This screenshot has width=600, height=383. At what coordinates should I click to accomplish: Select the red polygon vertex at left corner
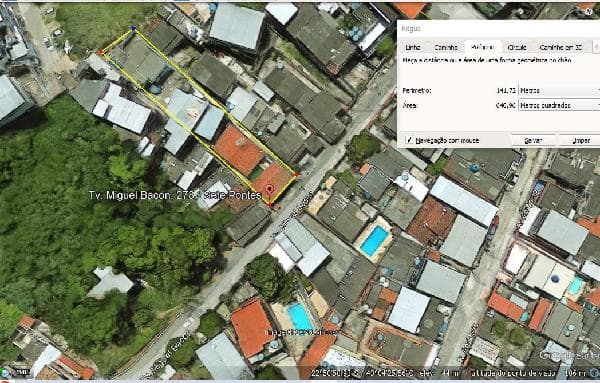click(x=101, y=52)
